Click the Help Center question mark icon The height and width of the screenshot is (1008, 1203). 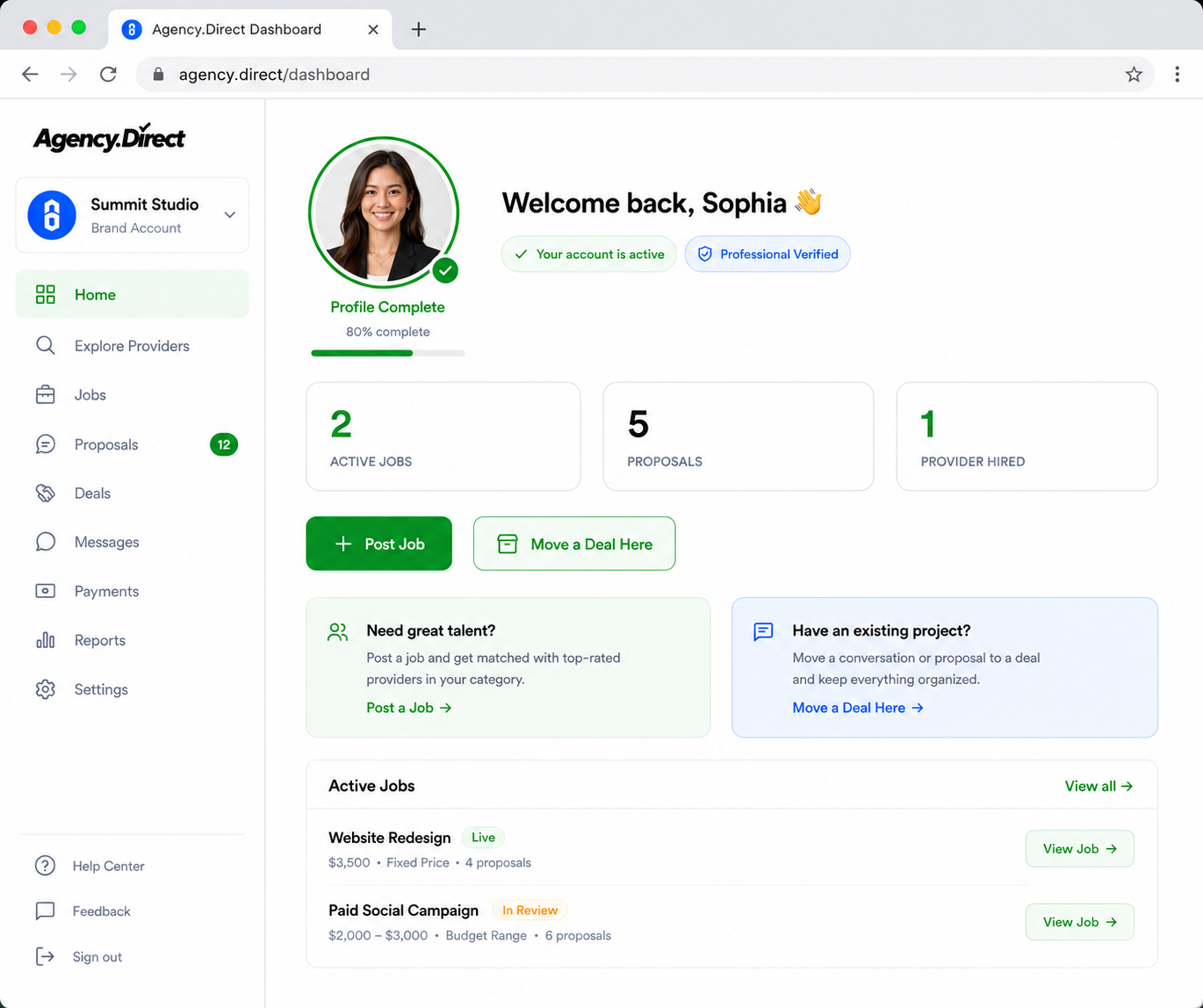(45, 866)
